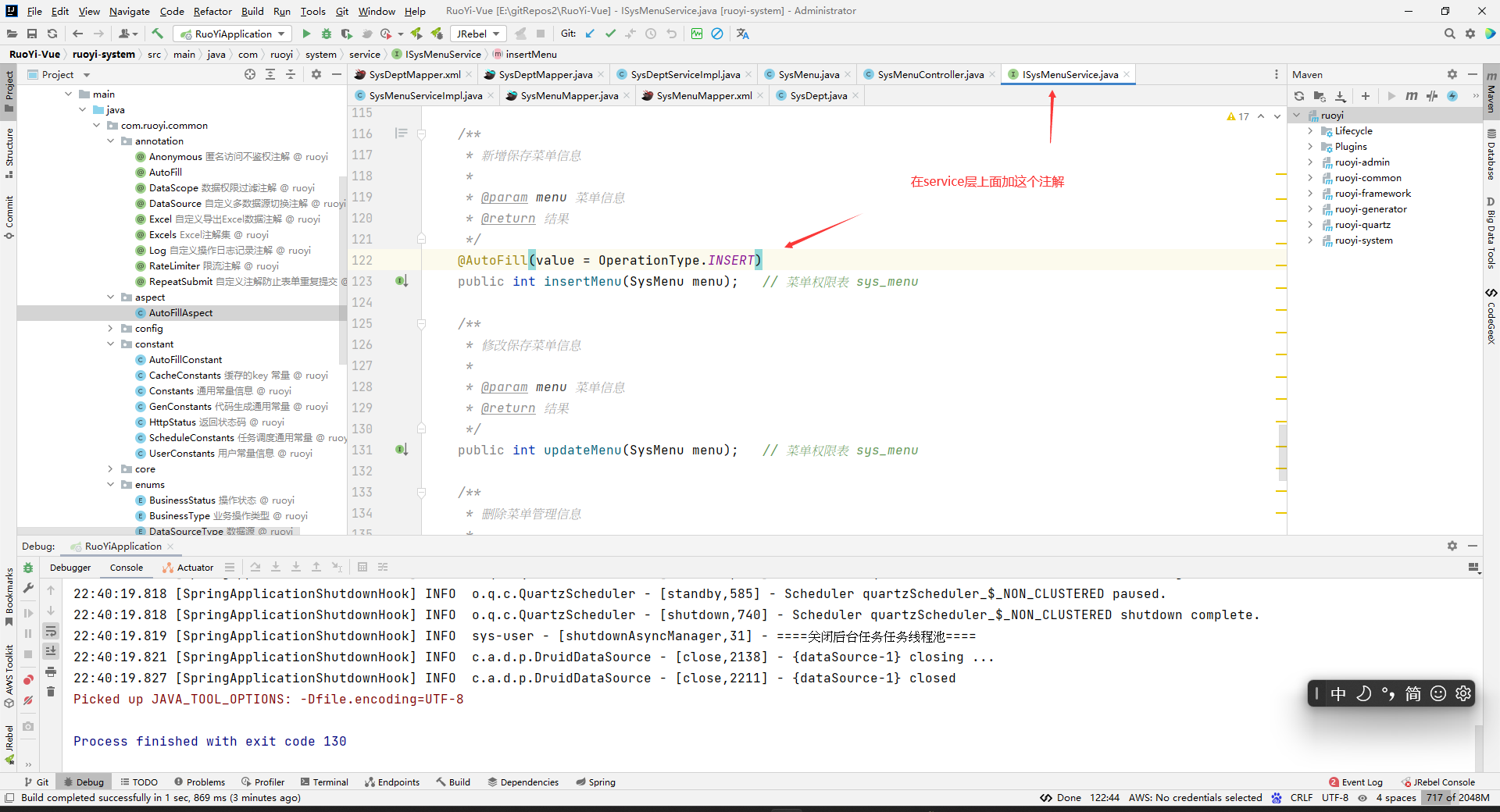The height and width of the screenshot is (812, 1500).
Task: Open Git Show History clock icon
Action: (x=651, y=34)
